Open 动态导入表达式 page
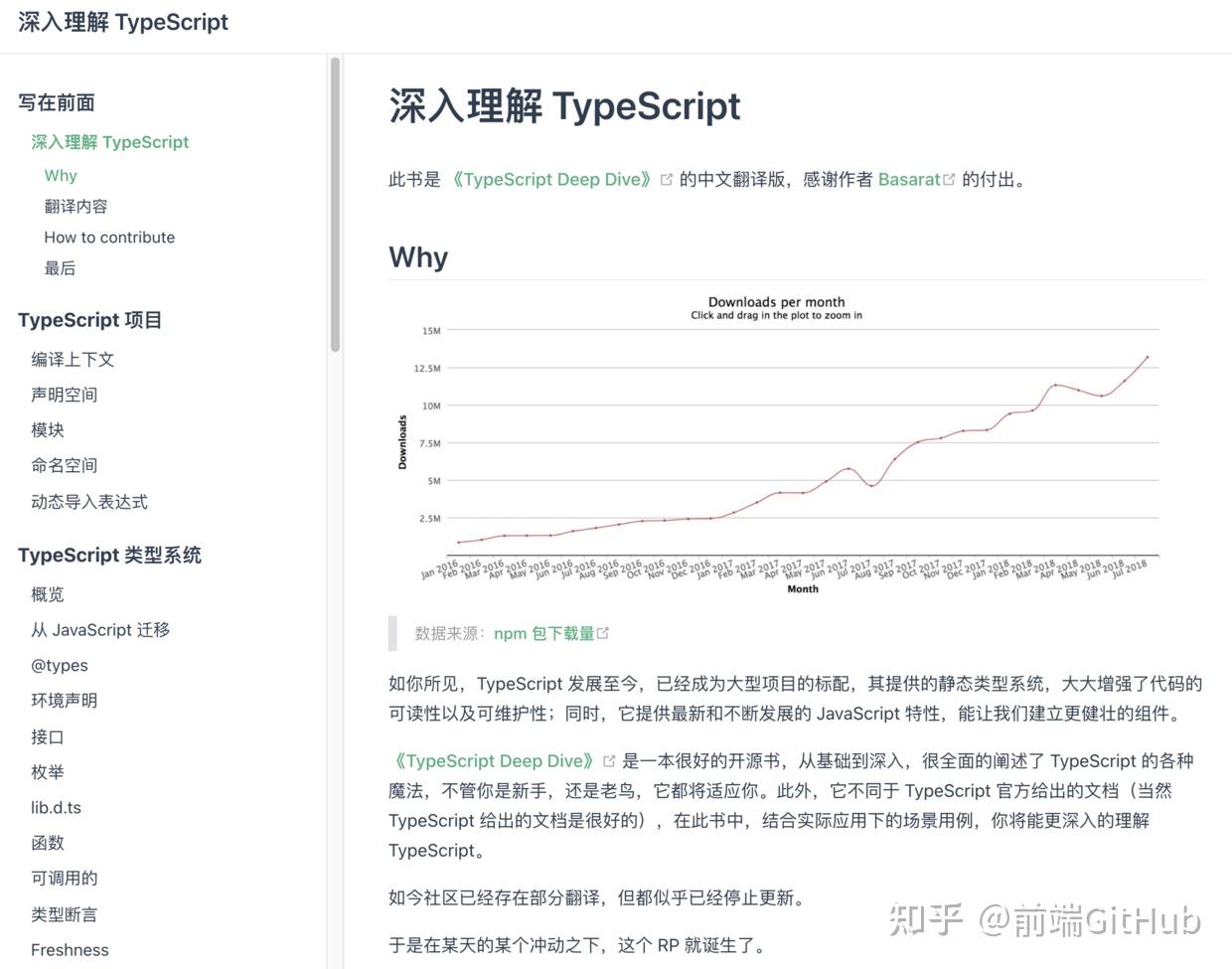 point(89,502)
